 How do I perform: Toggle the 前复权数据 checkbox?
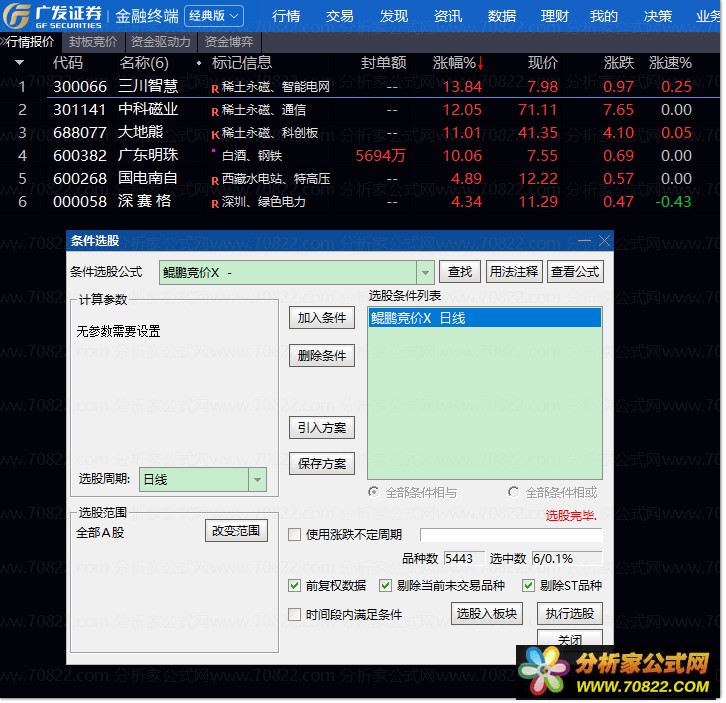pyautogui.click(x=294, y=587)
